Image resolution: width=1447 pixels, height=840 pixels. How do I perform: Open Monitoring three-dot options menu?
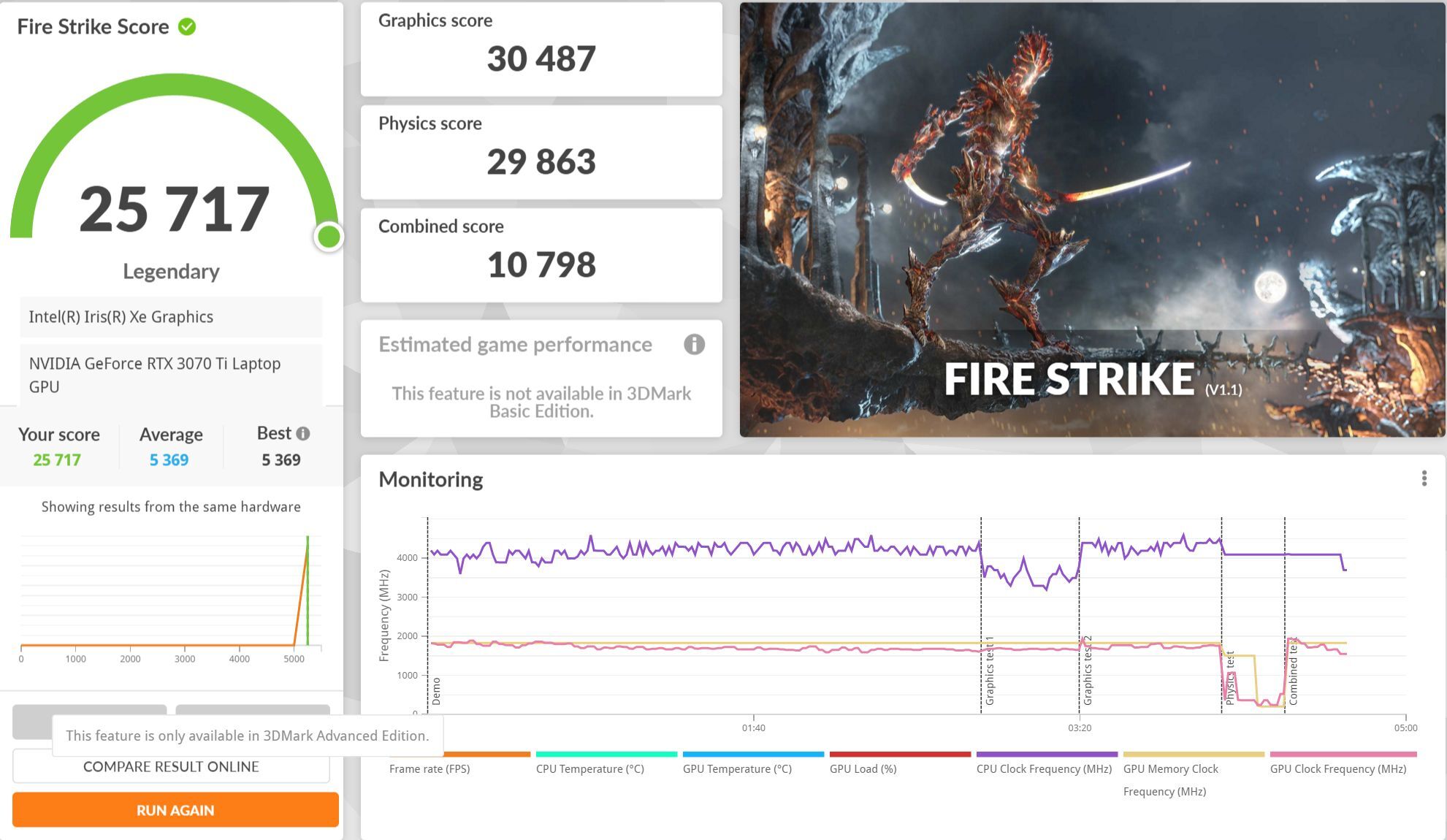tap(1424, 478)
